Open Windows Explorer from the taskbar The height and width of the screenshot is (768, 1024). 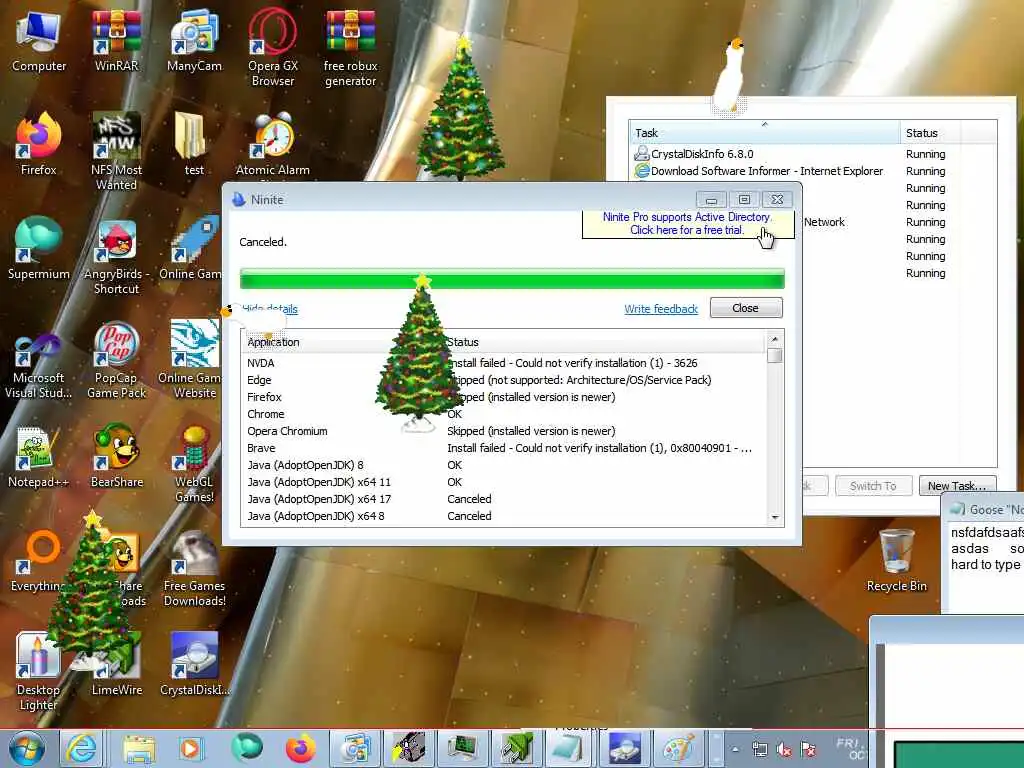138,748
